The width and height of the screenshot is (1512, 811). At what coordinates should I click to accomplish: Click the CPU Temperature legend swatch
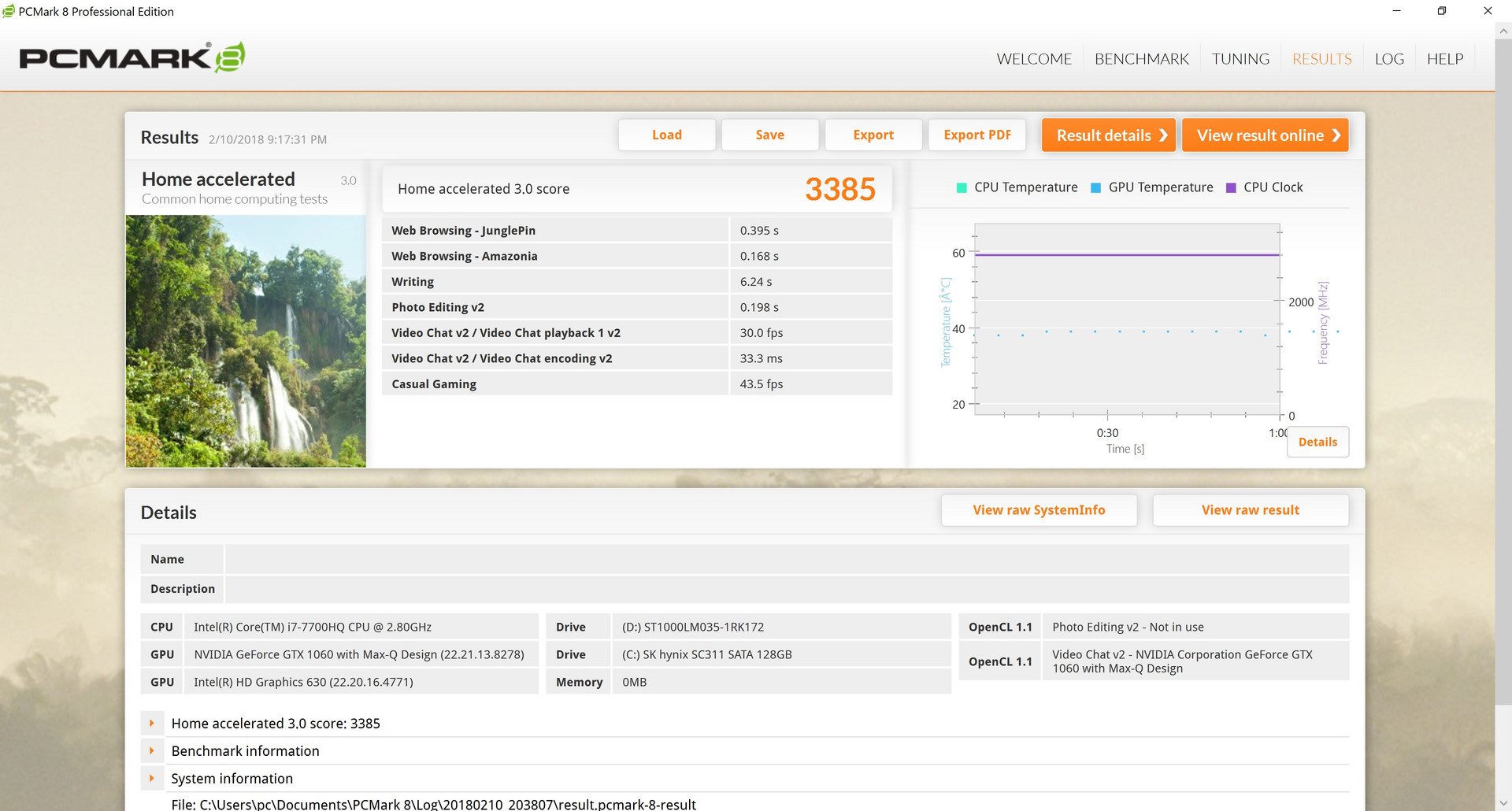point(961,187)
